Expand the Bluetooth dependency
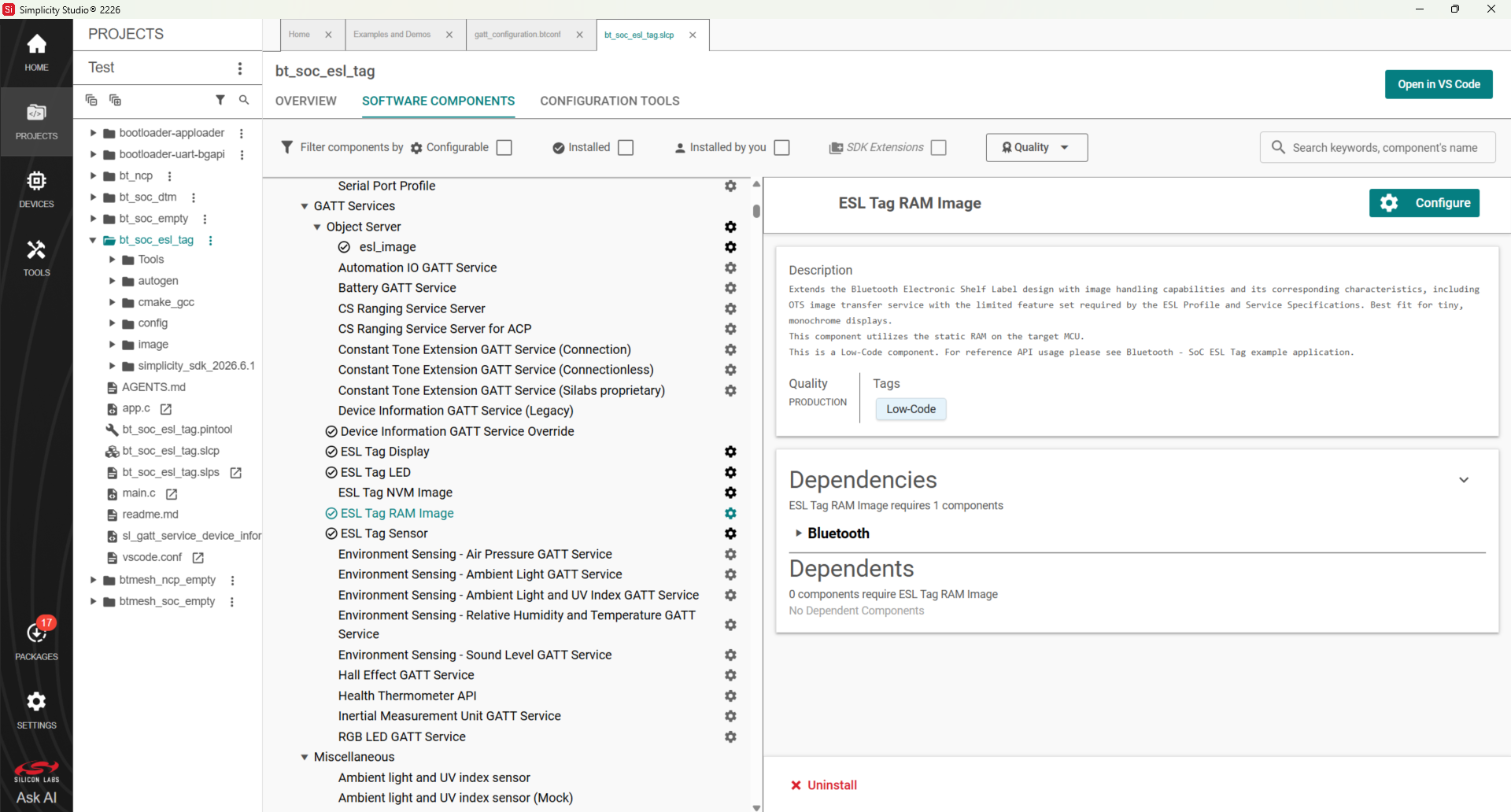 (798, 533)
